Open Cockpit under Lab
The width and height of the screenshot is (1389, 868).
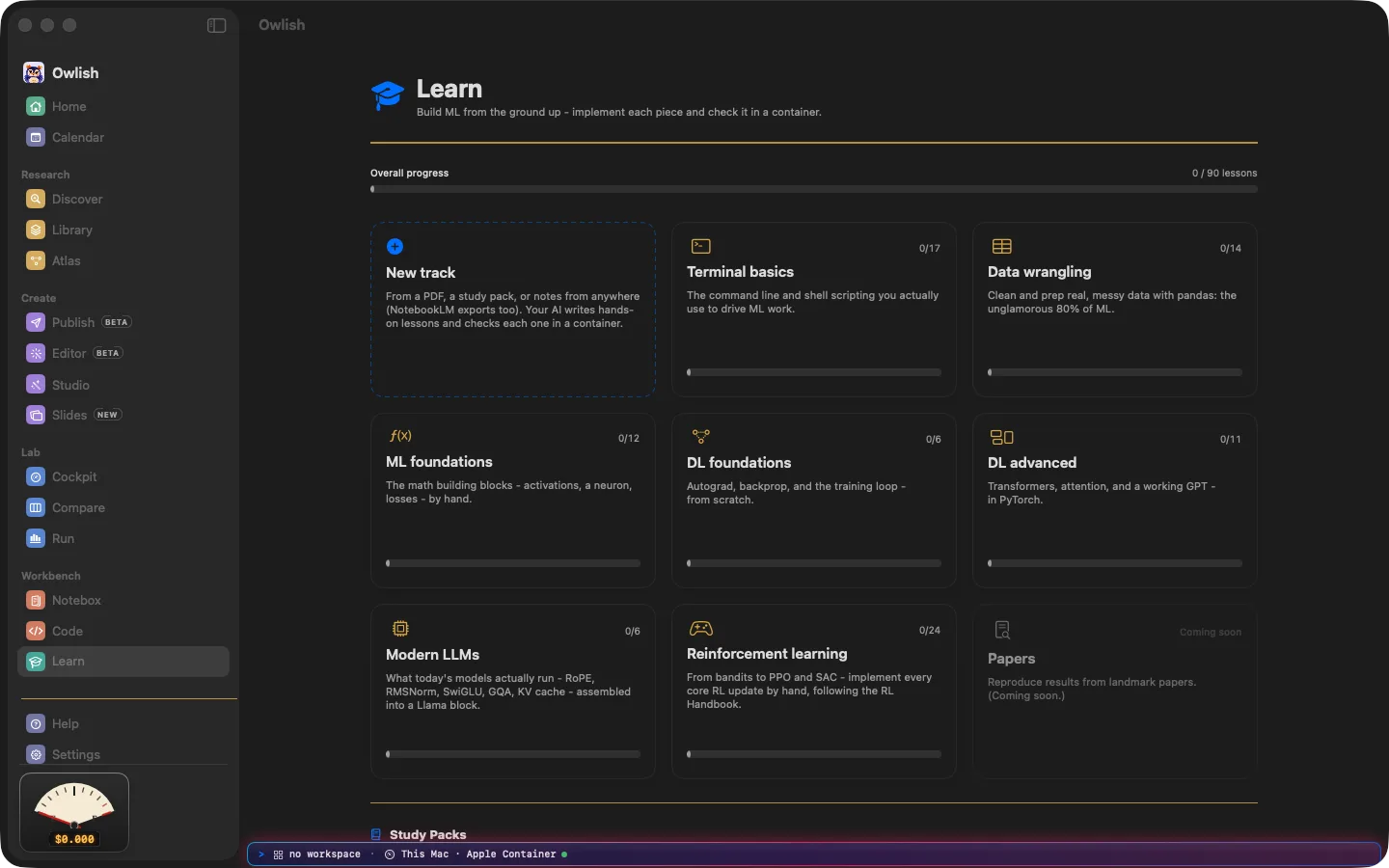coord(123,476)
